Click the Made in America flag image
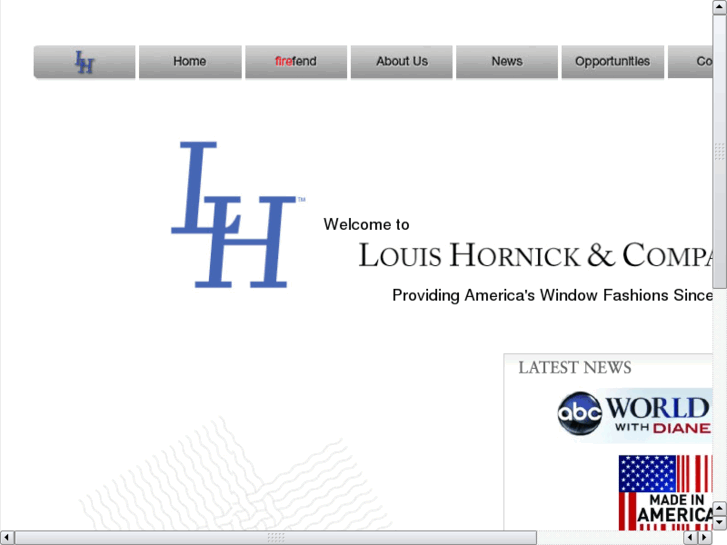 pos(665,493)
